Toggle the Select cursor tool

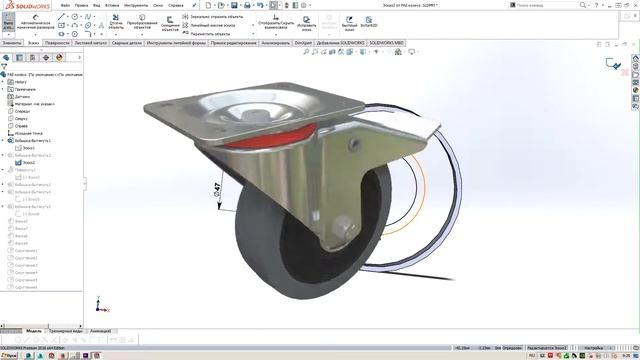(x=273, y=5)
